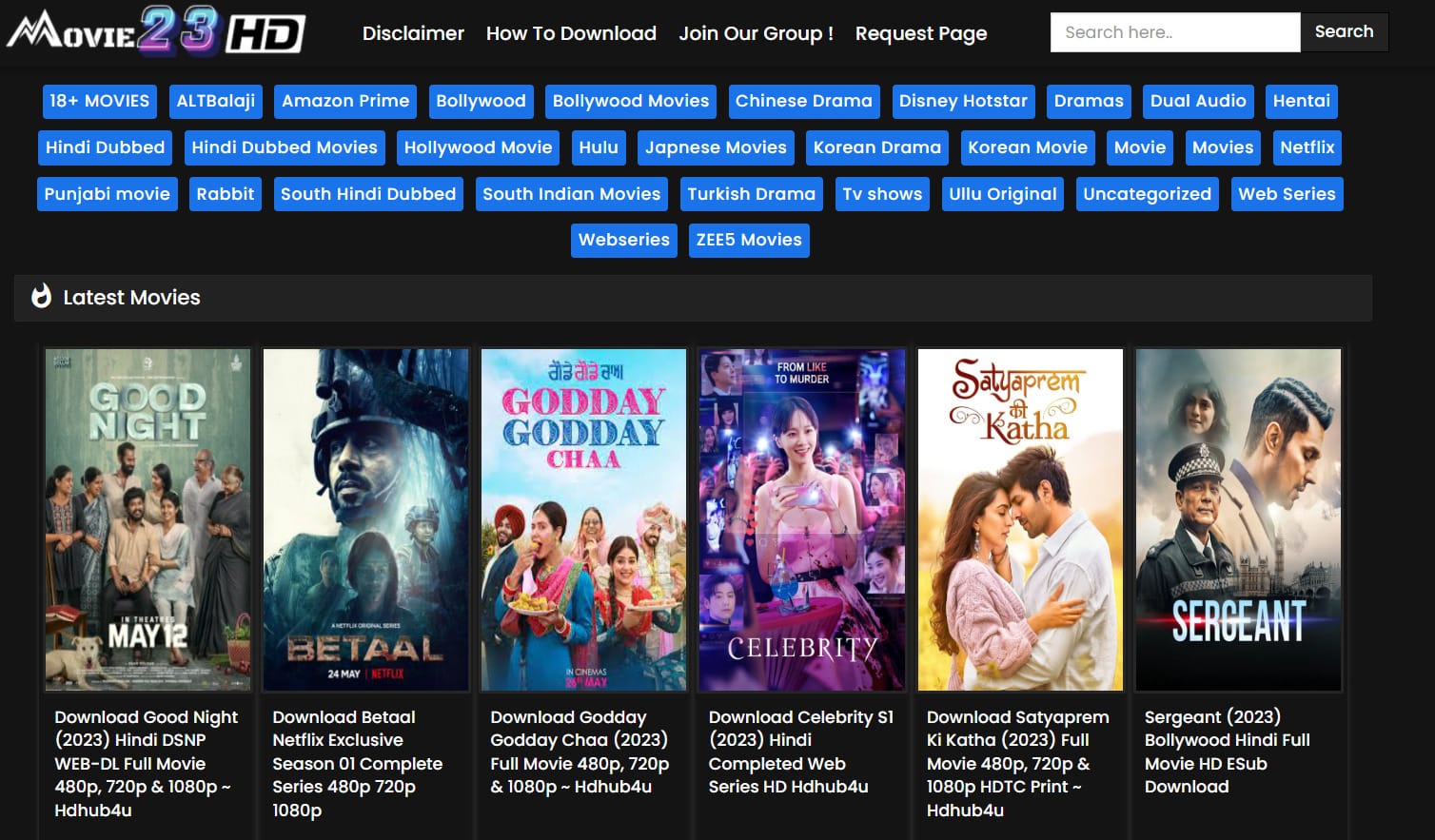Open Hollywood Movie category

[478, 147]
